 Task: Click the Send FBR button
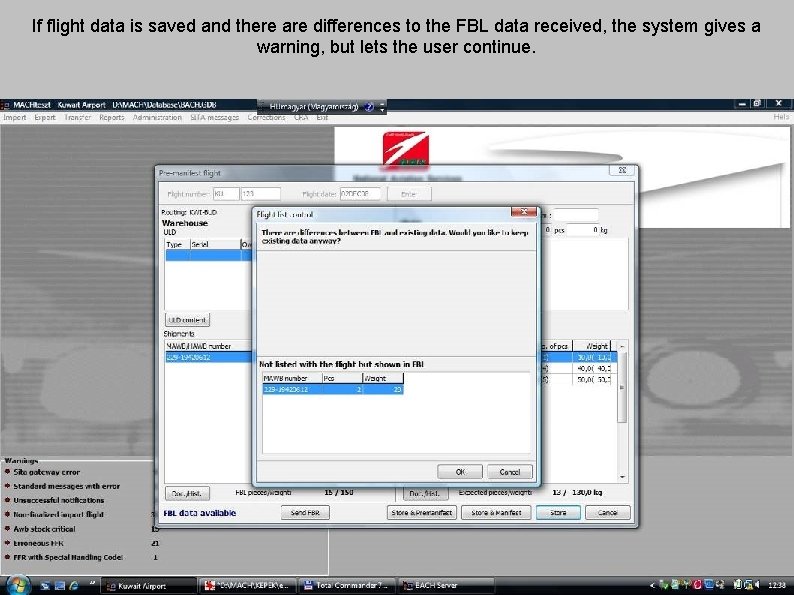[x=305, y=512]
